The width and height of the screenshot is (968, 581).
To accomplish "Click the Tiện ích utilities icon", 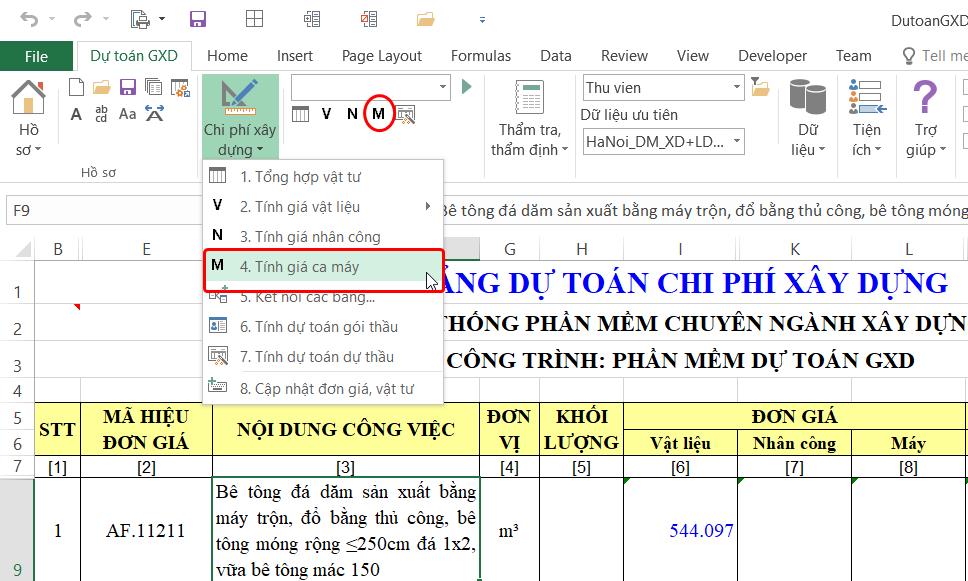I will 866,100.
